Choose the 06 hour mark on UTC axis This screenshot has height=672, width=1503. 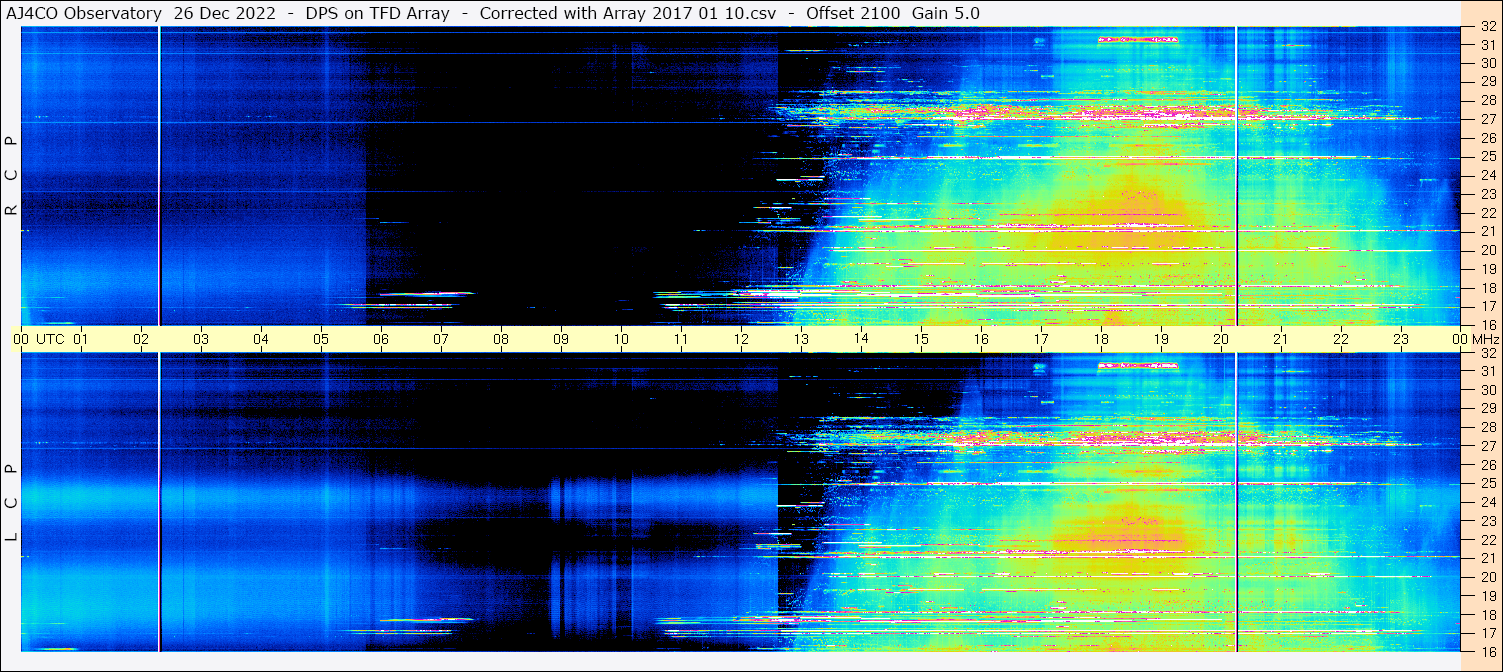[x=381, y=339]
